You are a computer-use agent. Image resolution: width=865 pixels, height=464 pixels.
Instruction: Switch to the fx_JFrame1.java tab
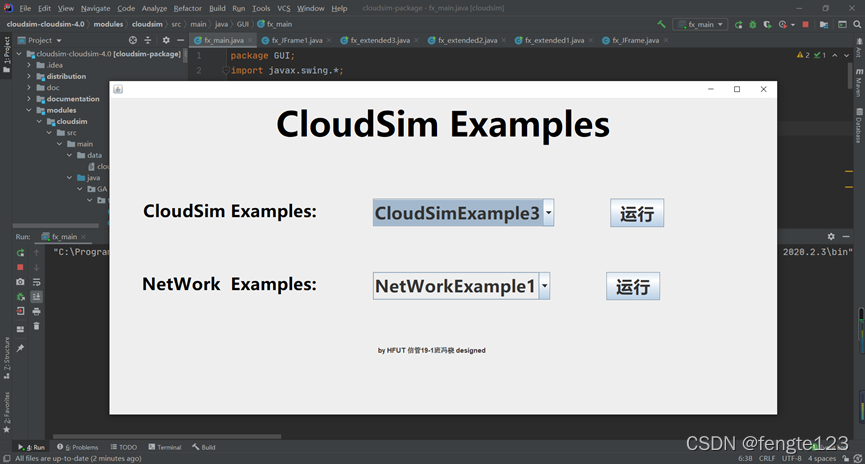coord(297,40)
